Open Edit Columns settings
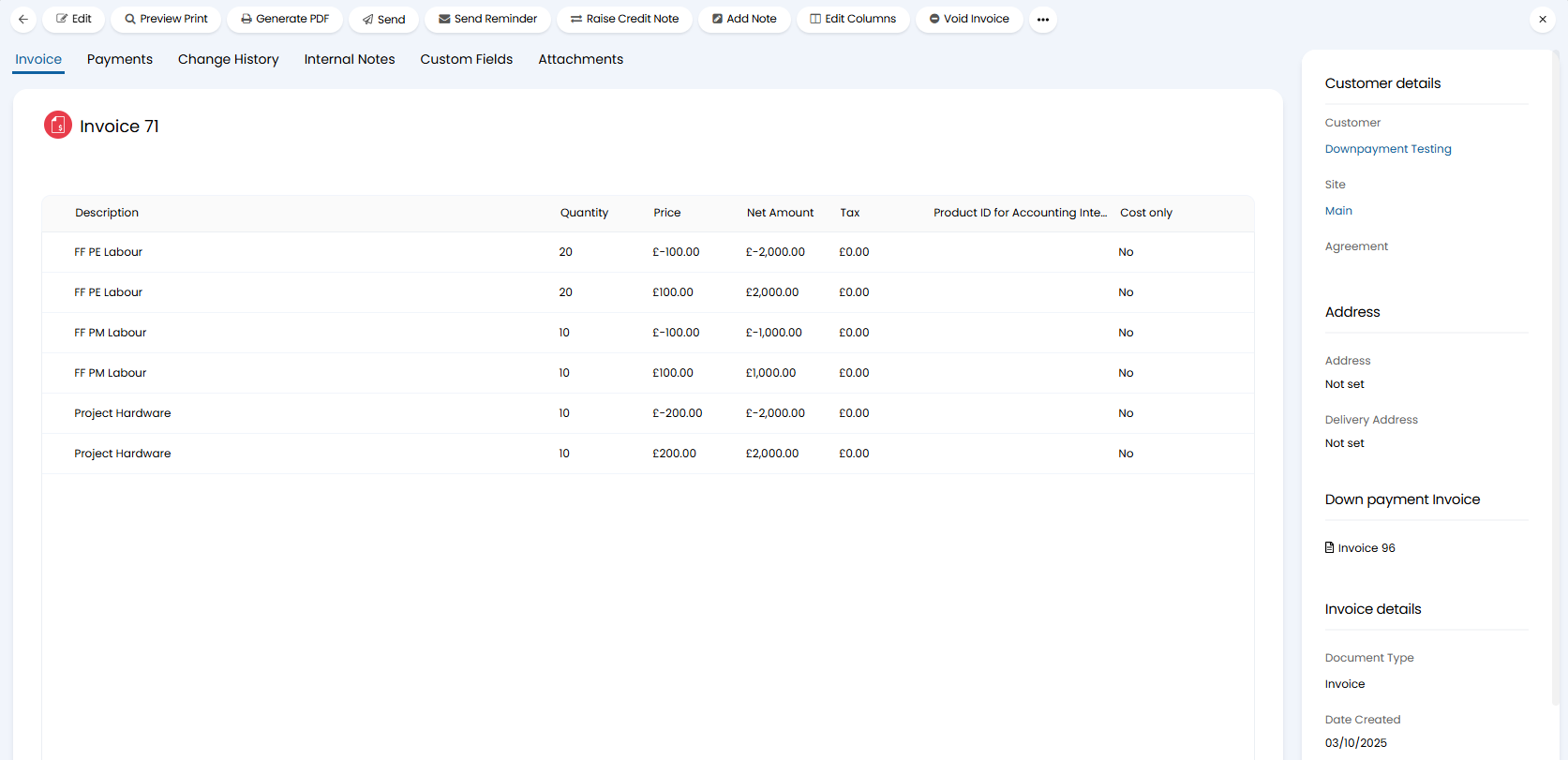Image resolution: width=1568 pixels, height=760 pixels. tap(853, 19)
